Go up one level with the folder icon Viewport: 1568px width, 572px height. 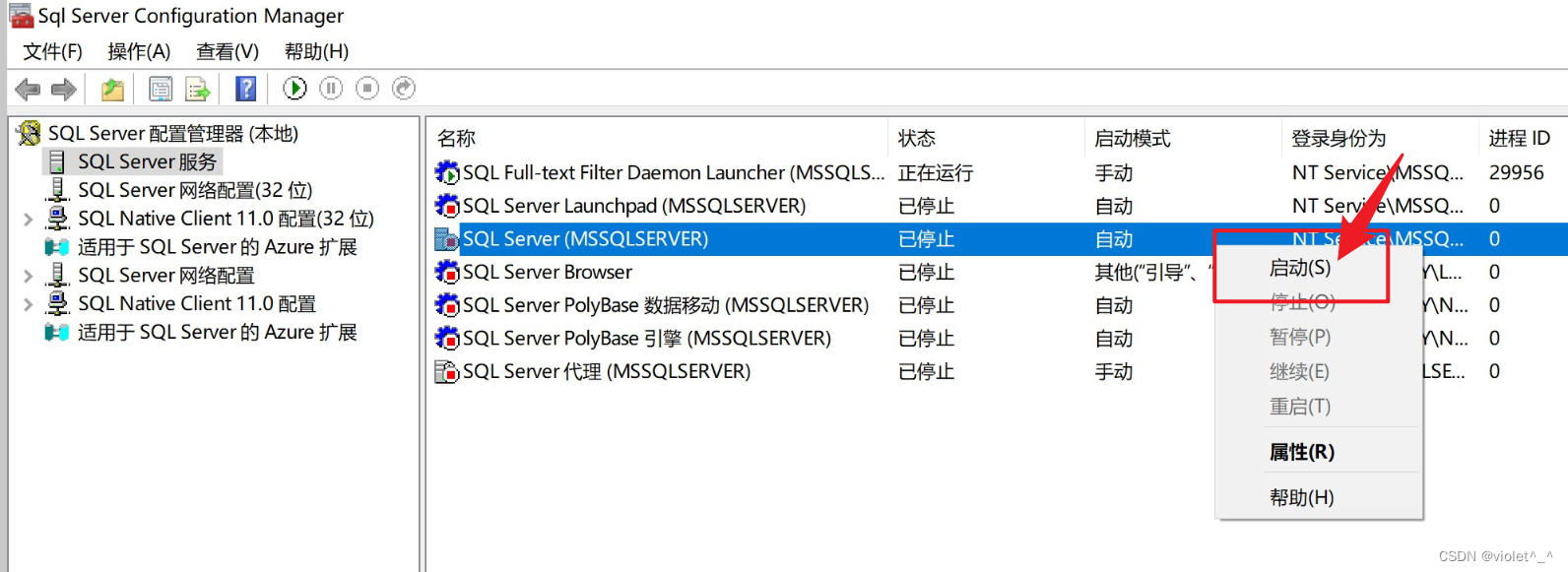tap(113, 90)
